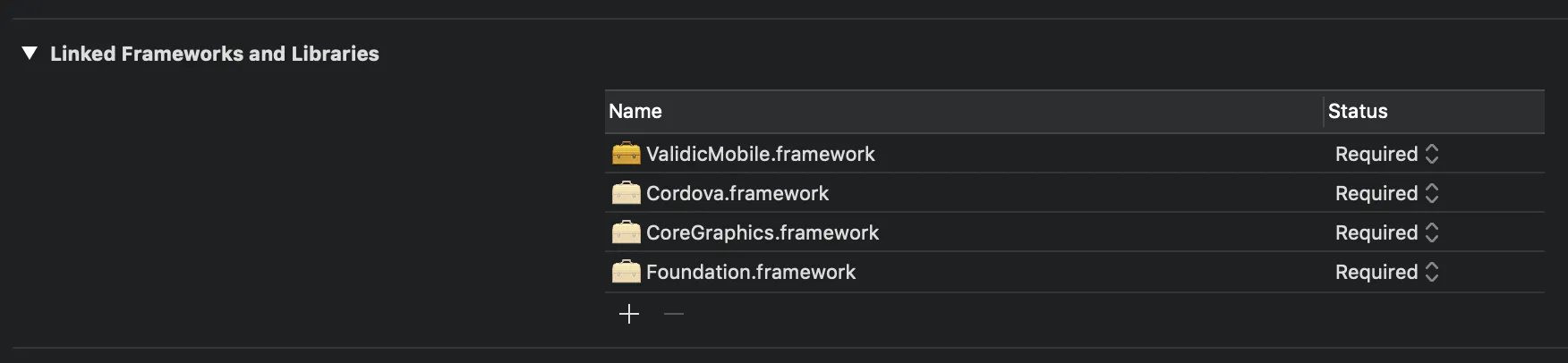Click the CoreGraphics.framework toolbox icon
1568x363 pixels.
click(x=626, y=232)
